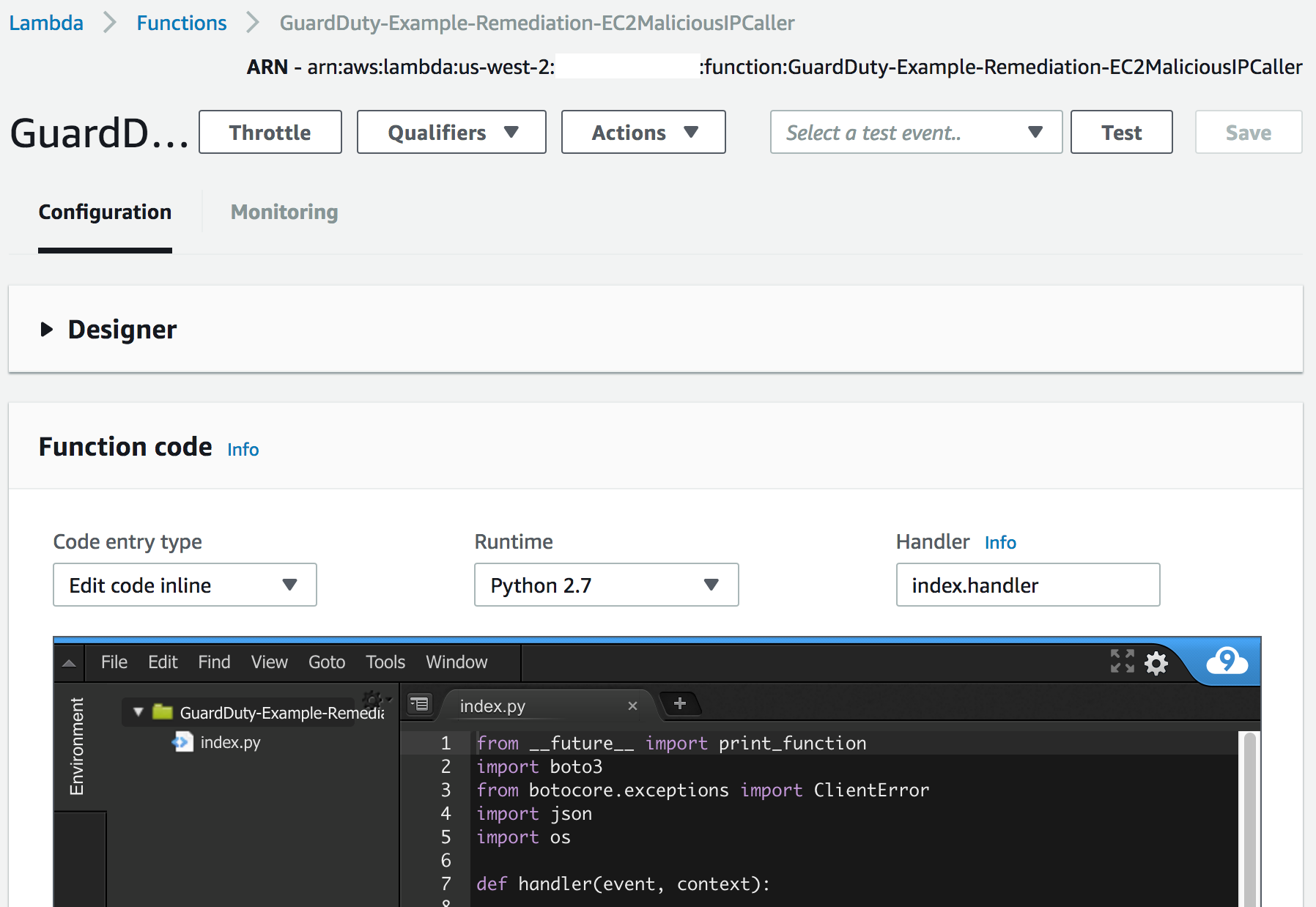Viewport: 1316px width, 907px height.
Task: Click the Throttle button
Action: tap(270, 132)
